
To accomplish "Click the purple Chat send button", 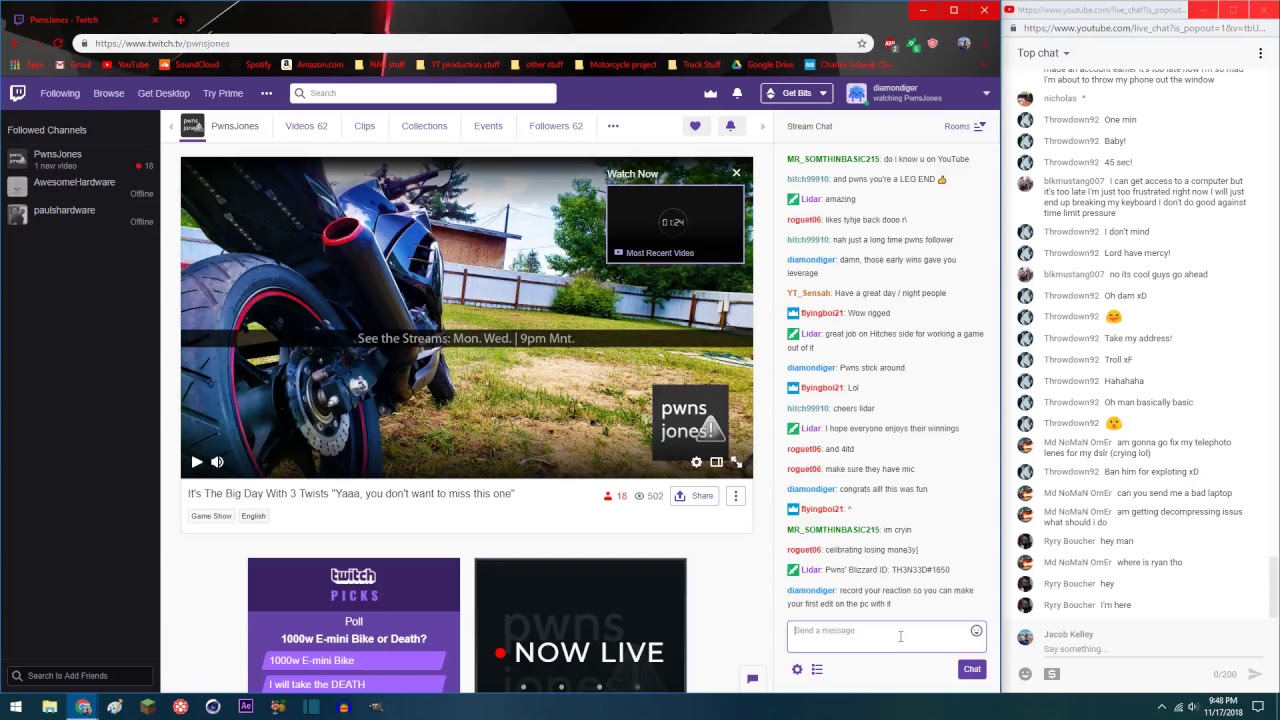I will tap(972, 669).
